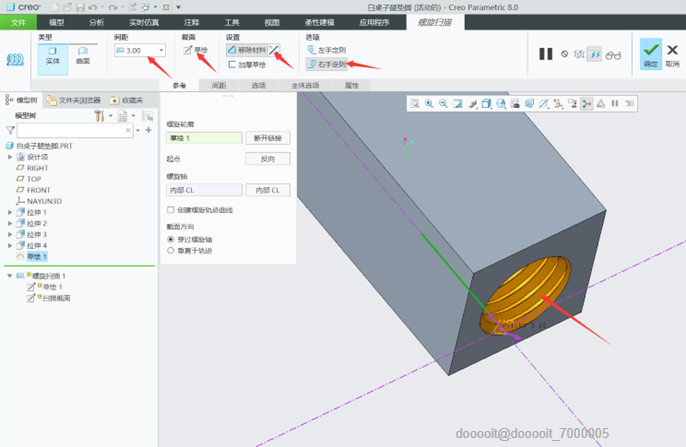The height and width of the screenshot is (447, 686).
Task: Switch to the 注释 ribbon tab
Action: pyautogui.click(x=192, y=22)
